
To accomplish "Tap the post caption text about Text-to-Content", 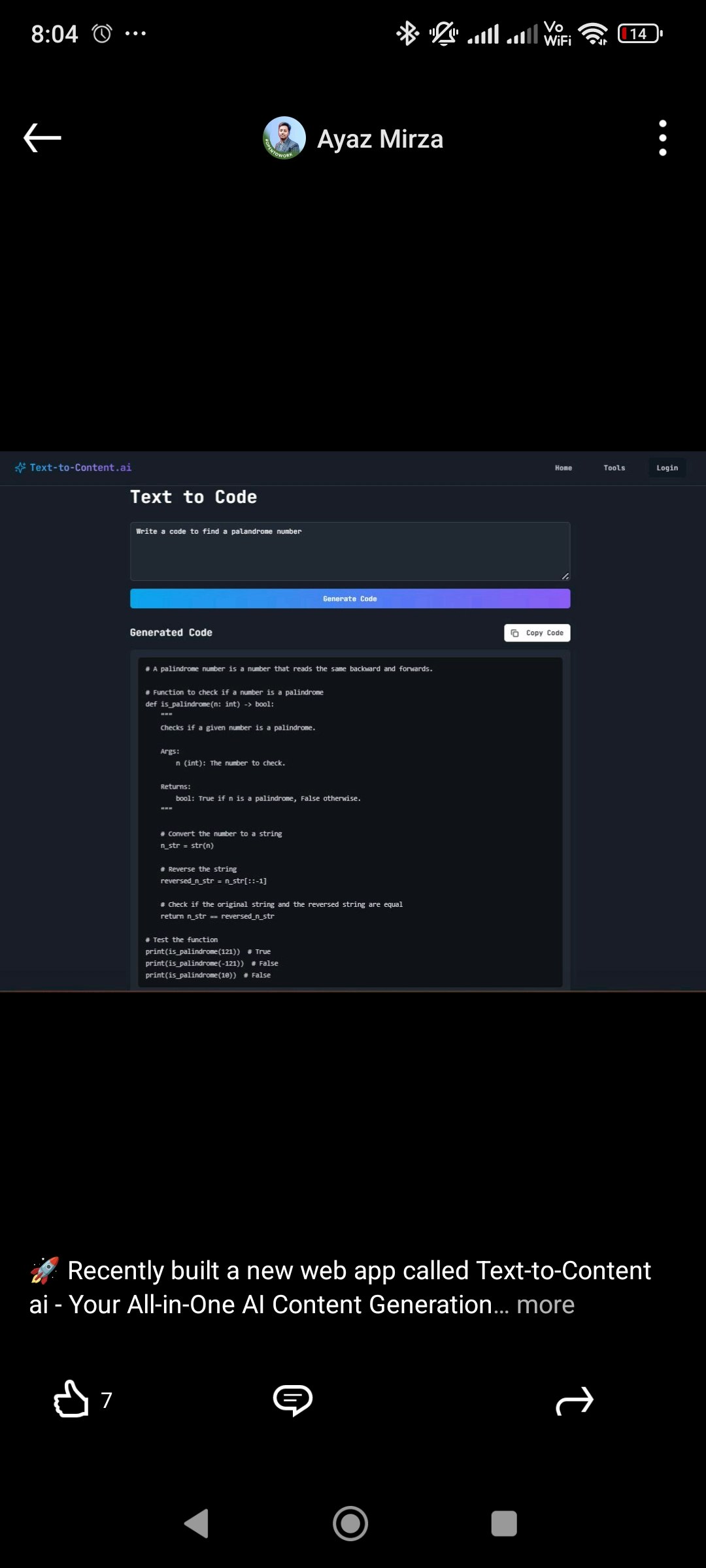I will click(x=340, y=1288).
